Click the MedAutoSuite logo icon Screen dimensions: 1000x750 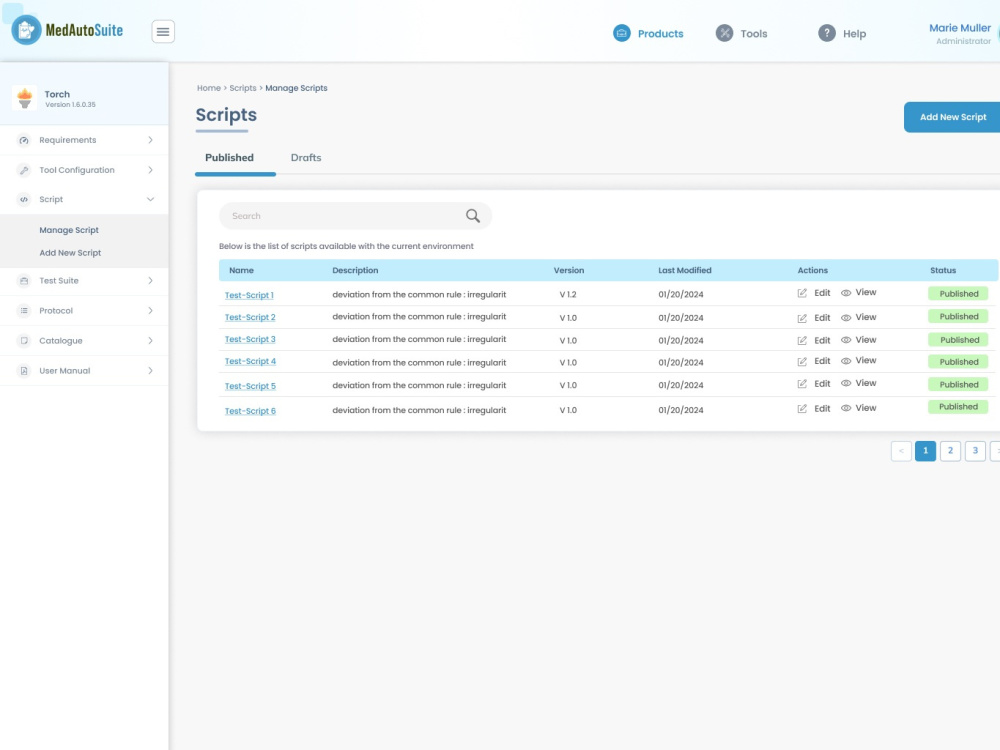pos(26,30)
